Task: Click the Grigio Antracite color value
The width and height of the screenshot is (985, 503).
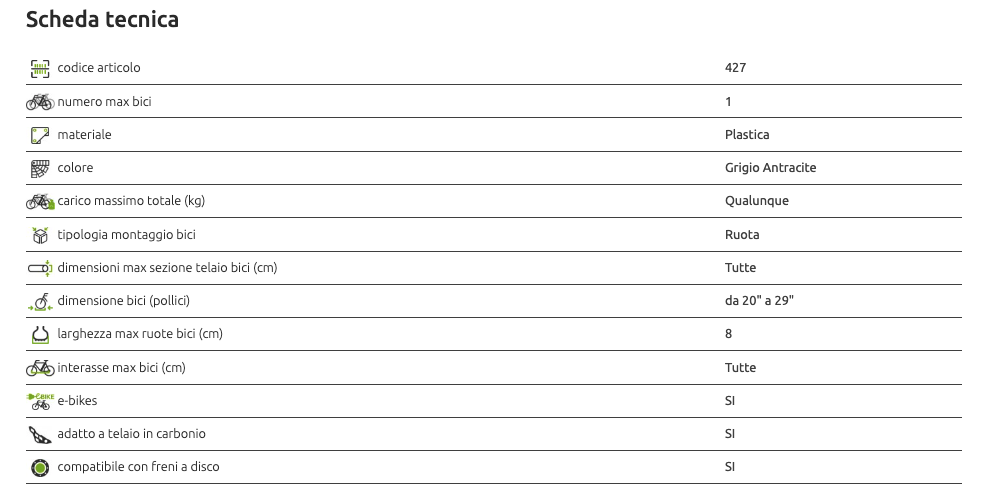Action: 770,168
